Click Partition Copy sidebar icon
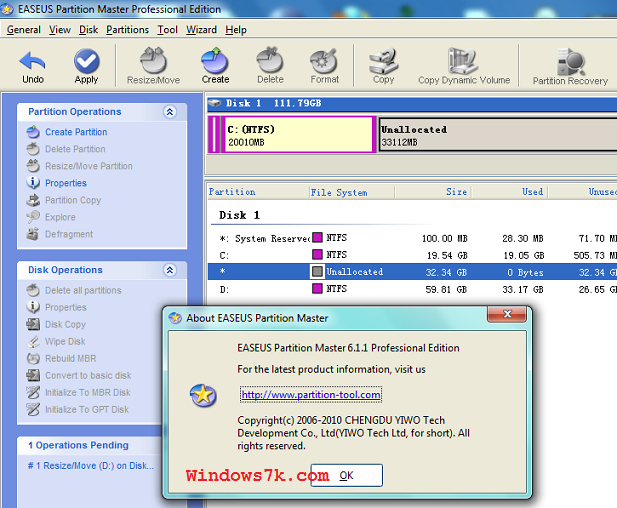617x508 pixels. 33,200
